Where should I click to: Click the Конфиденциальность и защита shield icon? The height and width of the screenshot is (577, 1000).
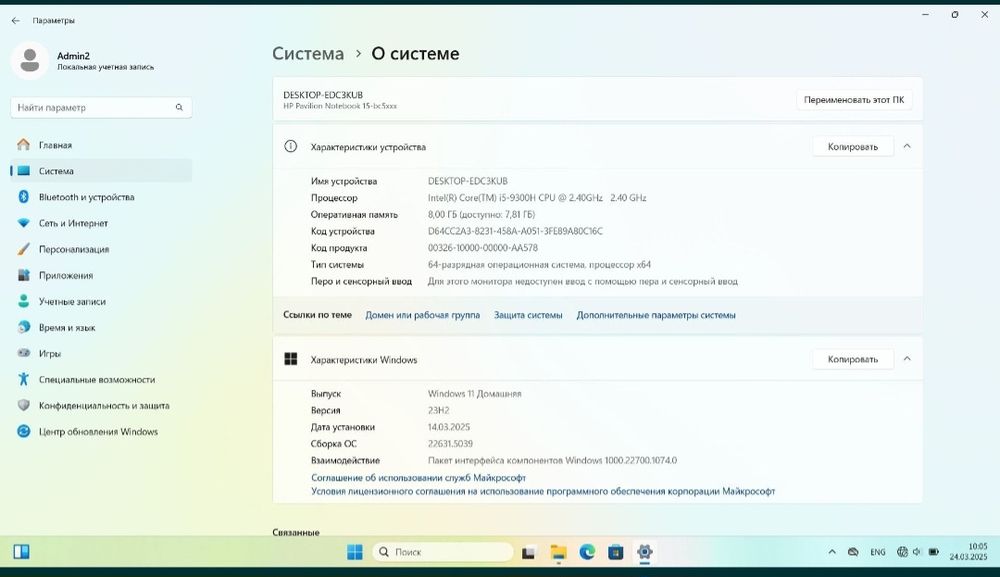pos(24,405)
